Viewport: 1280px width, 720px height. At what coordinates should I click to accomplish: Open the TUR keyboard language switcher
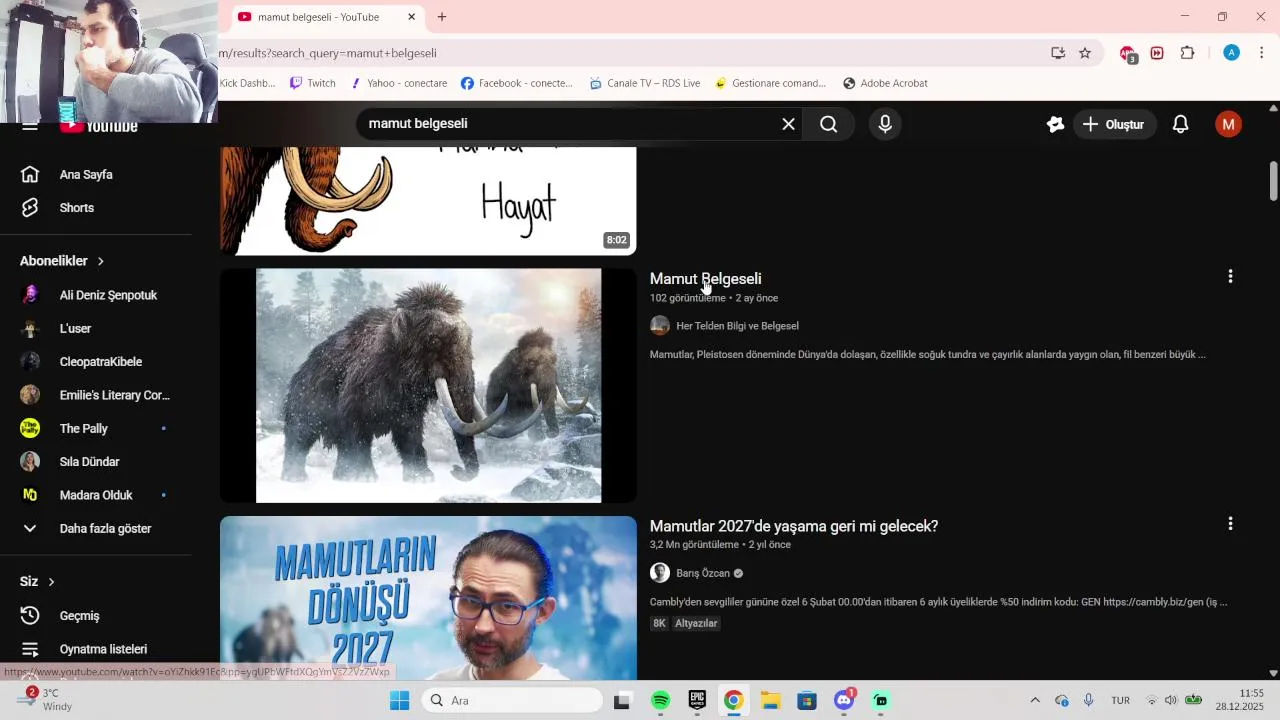(1121, 700)
